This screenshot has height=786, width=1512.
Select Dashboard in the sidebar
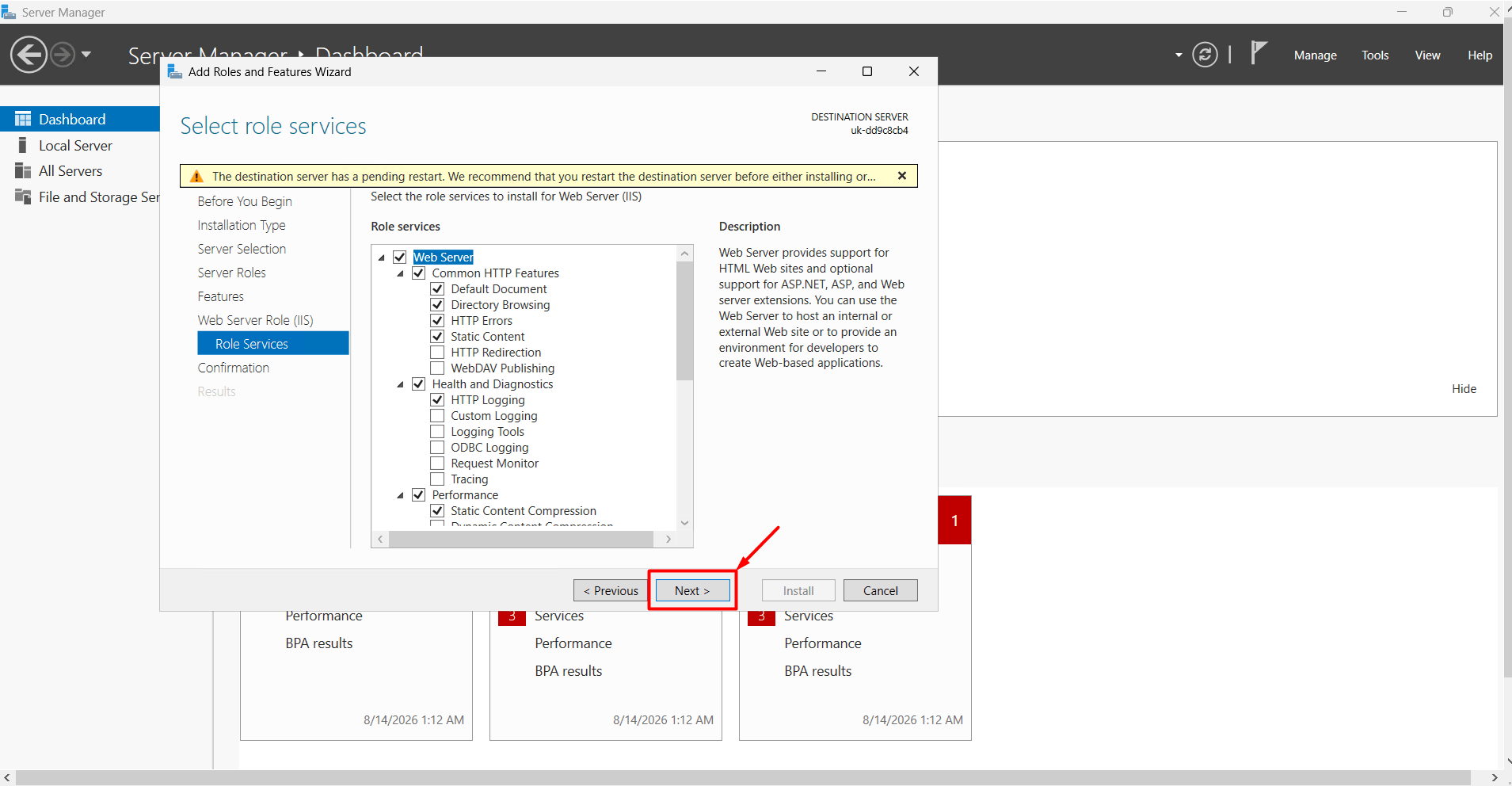point(80,119)
